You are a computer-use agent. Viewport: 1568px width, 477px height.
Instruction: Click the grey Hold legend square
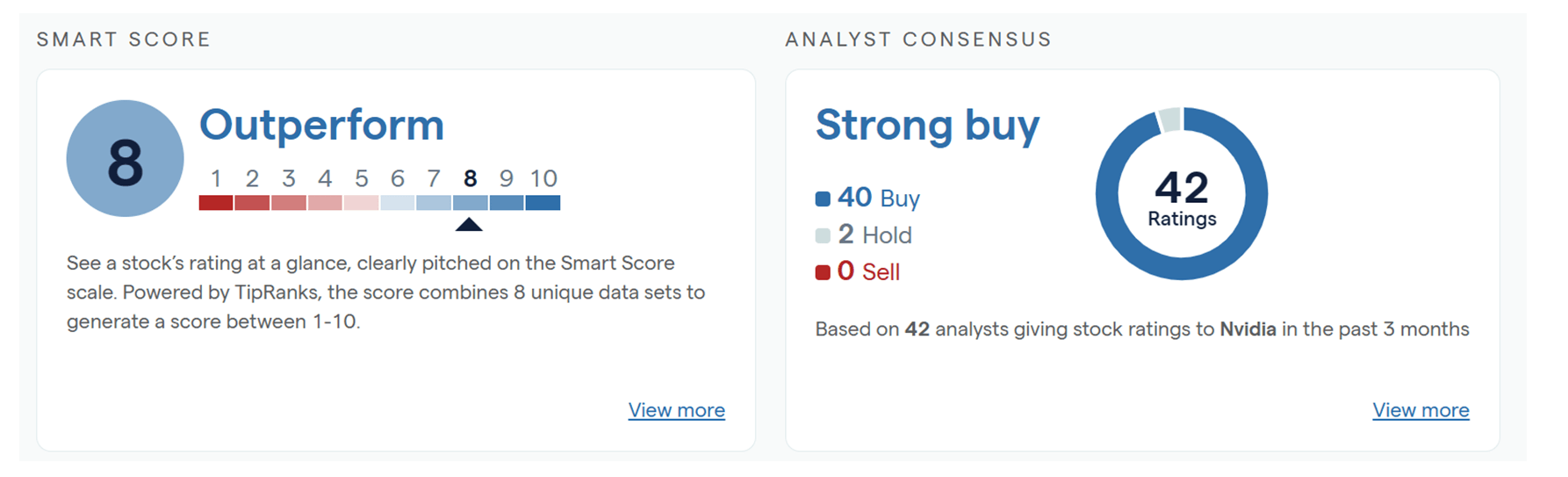(823, 235)
